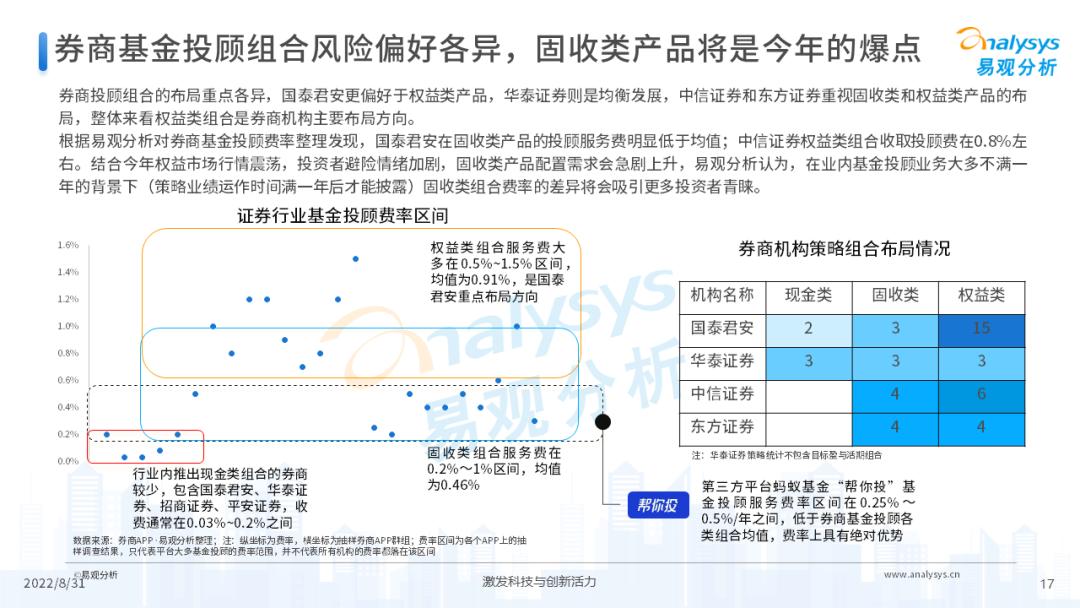Screen dimensions: 1080x608
Task: Click the 2022/8/31 date in footer
Action: (x=54, y=584)
